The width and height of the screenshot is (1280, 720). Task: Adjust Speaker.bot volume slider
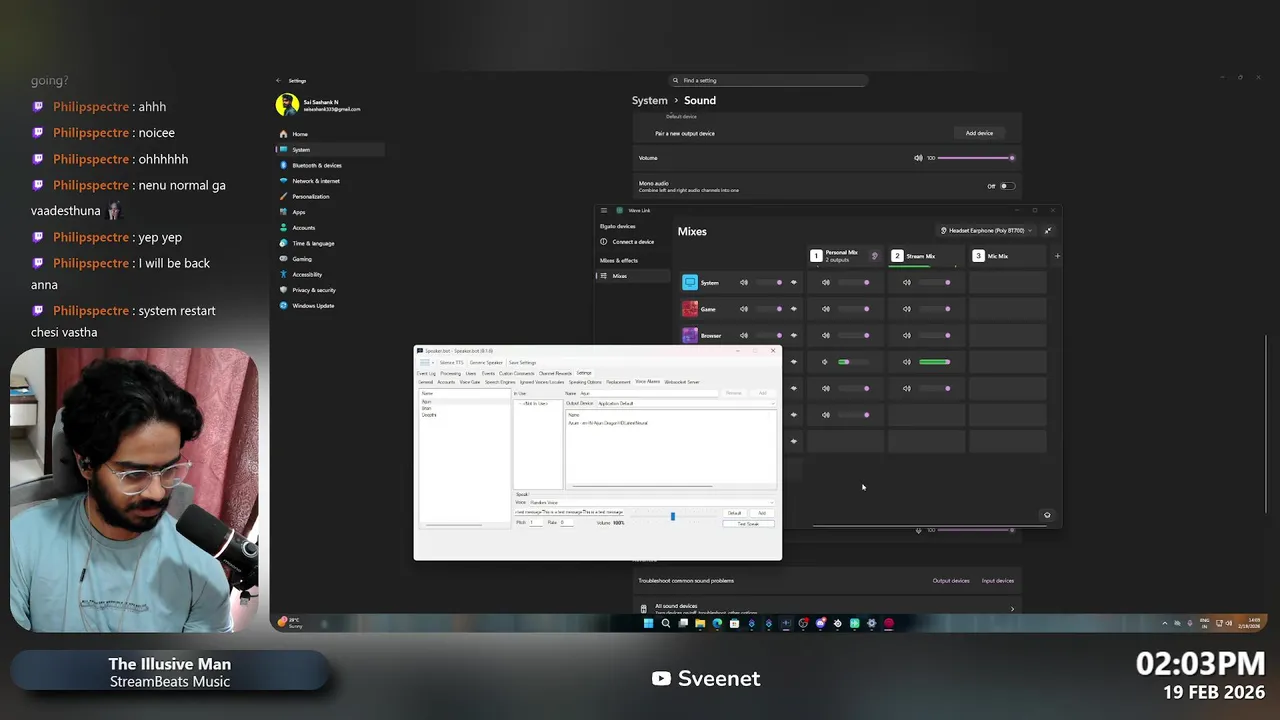point(673,516)
